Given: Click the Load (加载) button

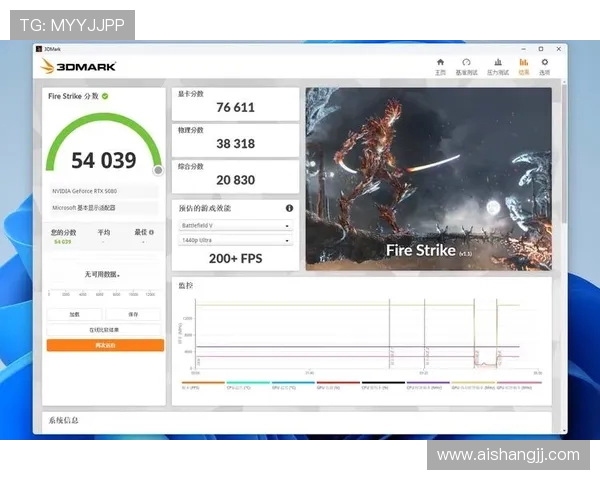Looking at the screenshot, I should (x=75, y=314).
